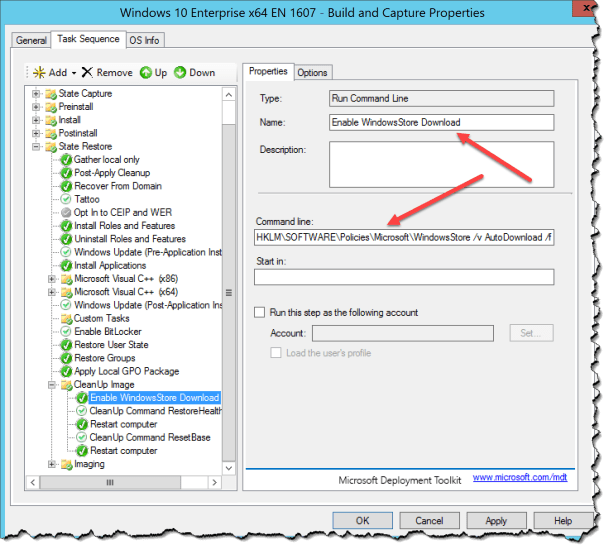Collapse the State Restore folder
Screen dimensions: 616x554
click(x=37, y=146)
